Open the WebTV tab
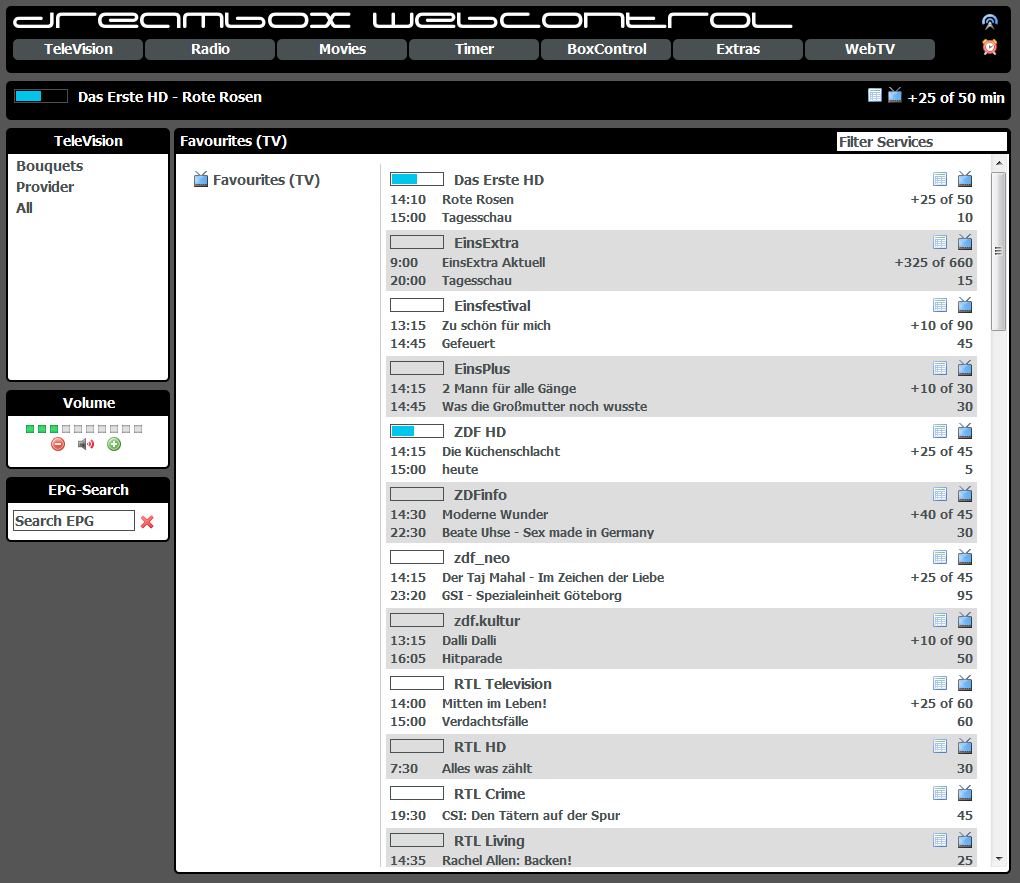1020x883 pixels. pos(870,49)
